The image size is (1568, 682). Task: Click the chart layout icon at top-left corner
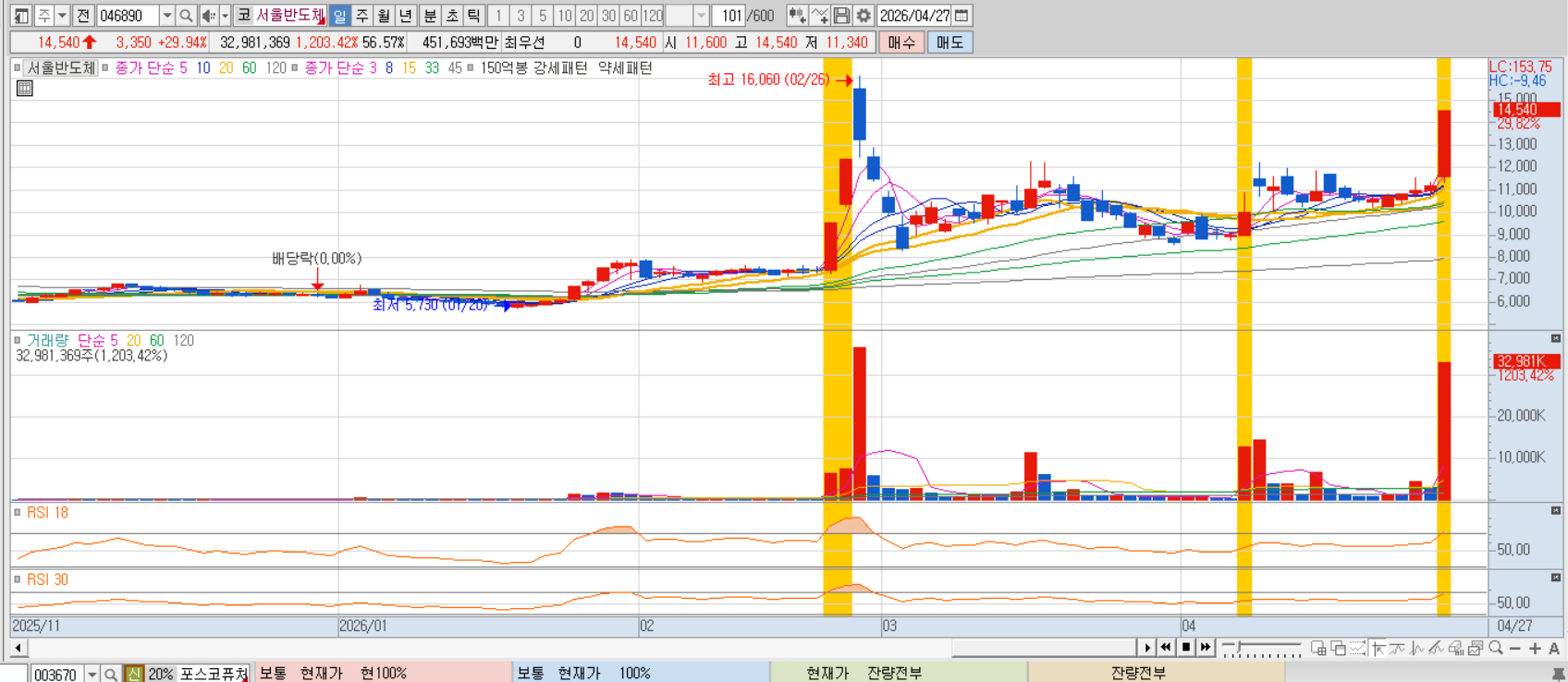[x=20, y=16]
